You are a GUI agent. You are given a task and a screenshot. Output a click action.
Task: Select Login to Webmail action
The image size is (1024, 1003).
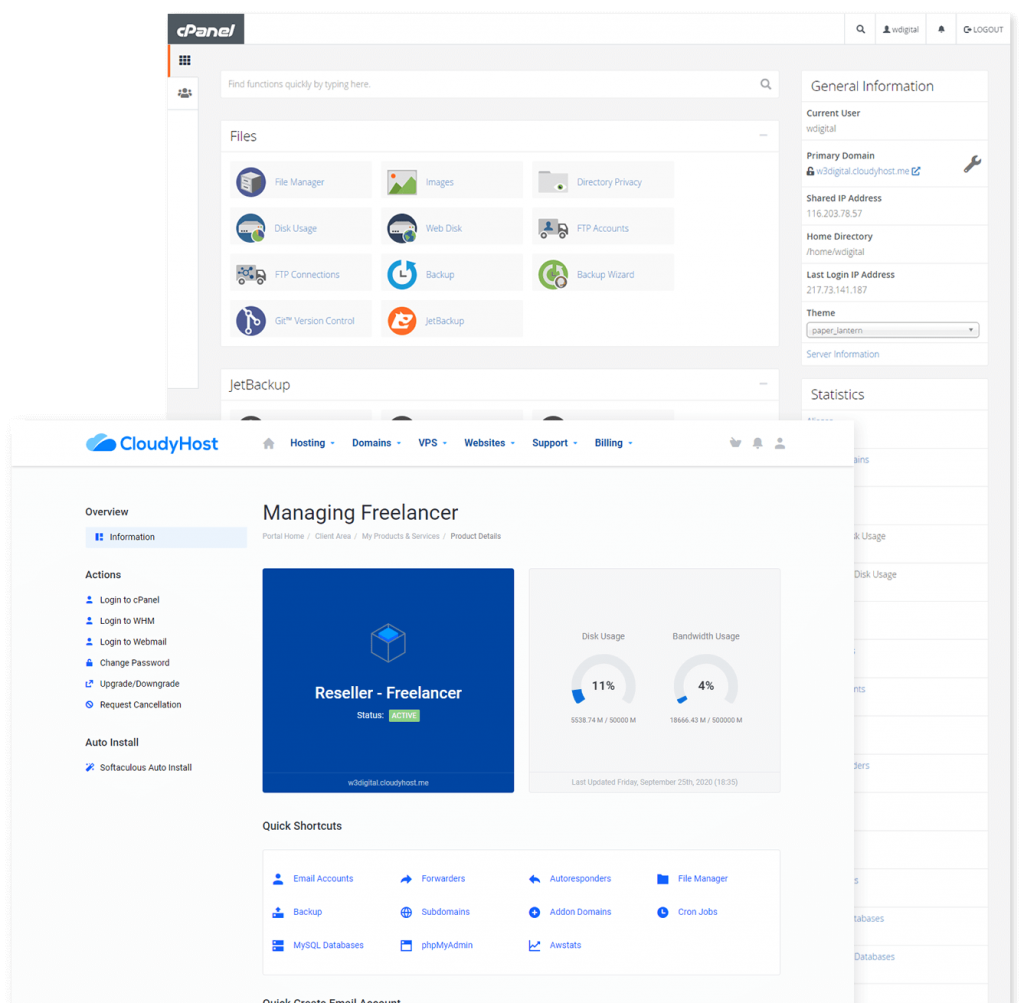126,642
